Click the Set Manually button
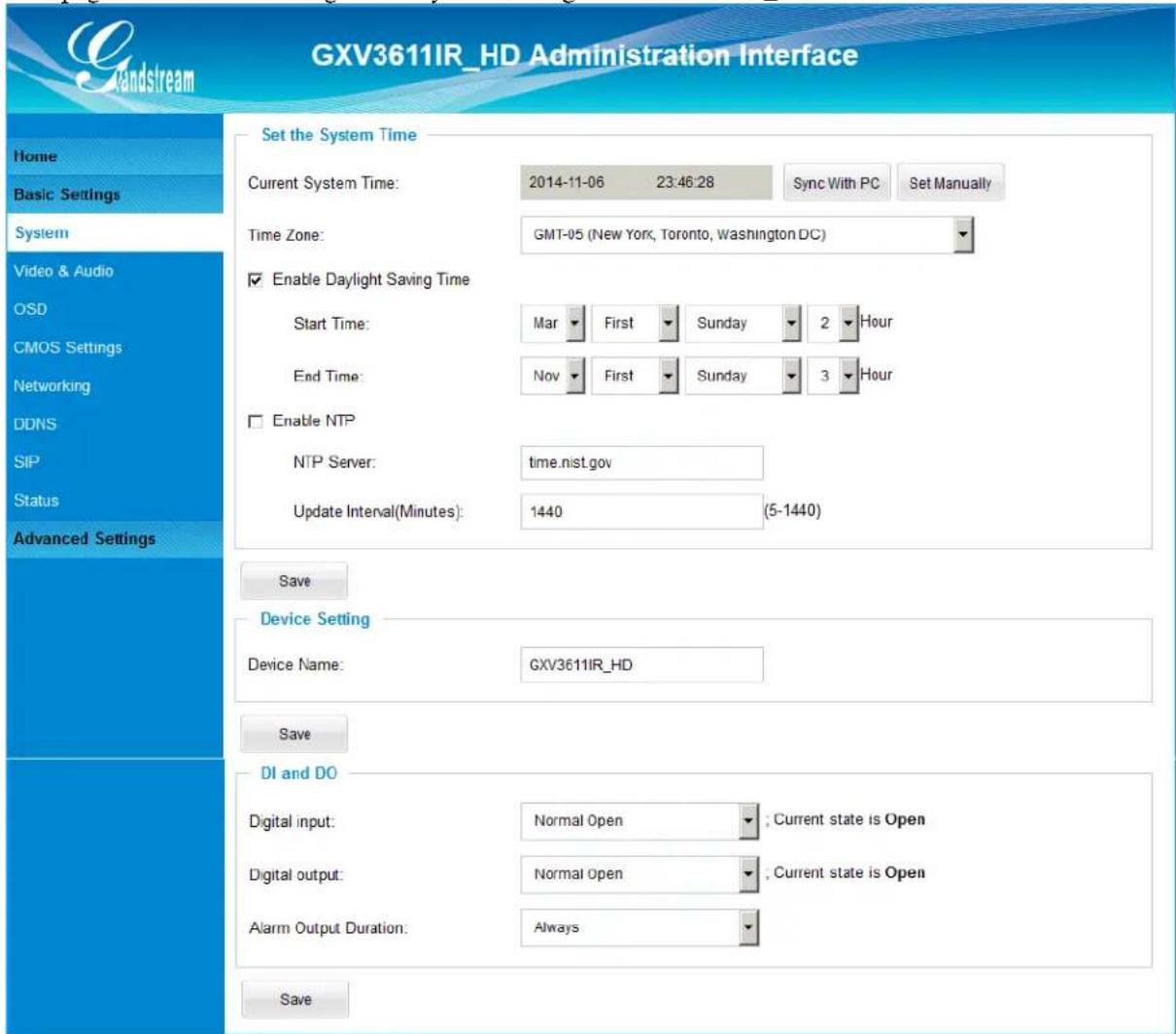 951,183
